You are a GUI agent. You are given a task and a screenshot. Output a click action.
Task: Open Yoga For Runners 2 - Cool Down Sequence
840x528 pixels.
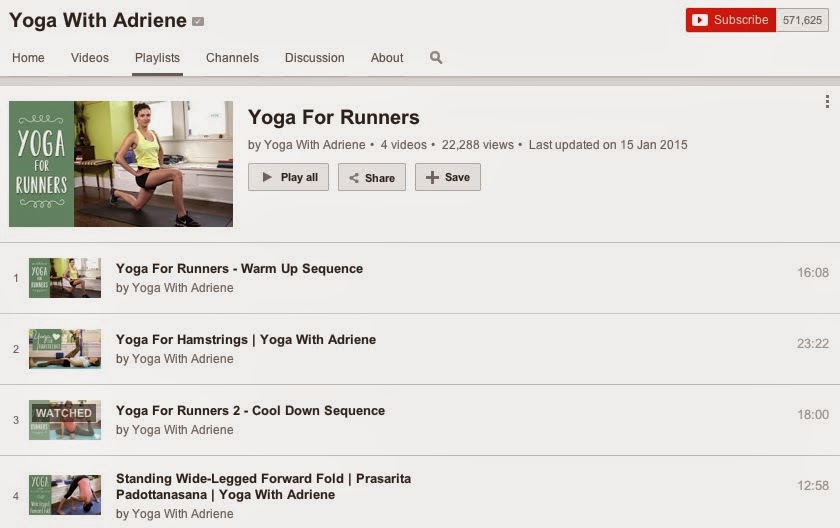point(250,411)
